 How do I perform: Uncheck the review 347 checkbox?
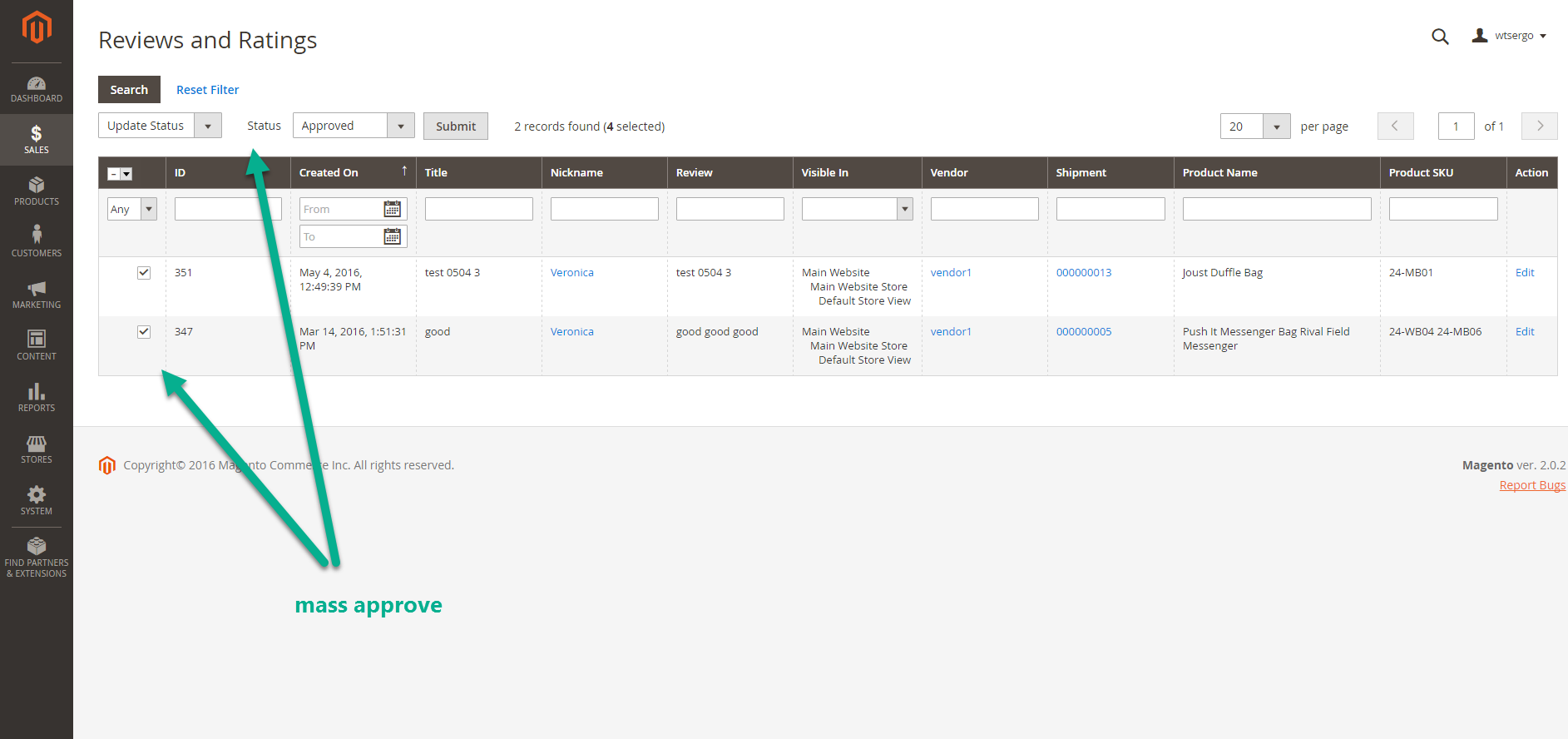click(x=144, y=331)
